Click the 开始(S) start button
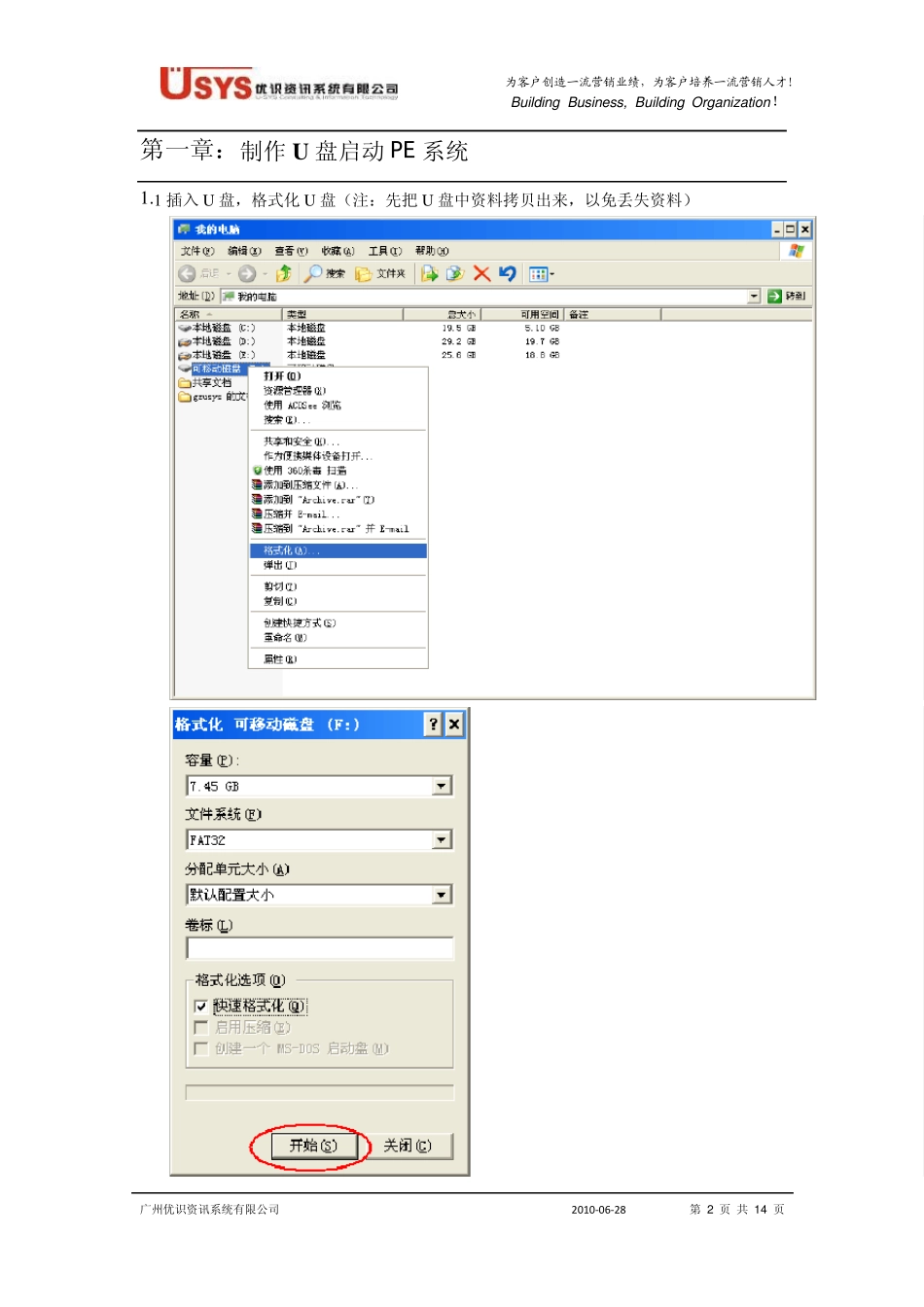 tap(313, 1147)
